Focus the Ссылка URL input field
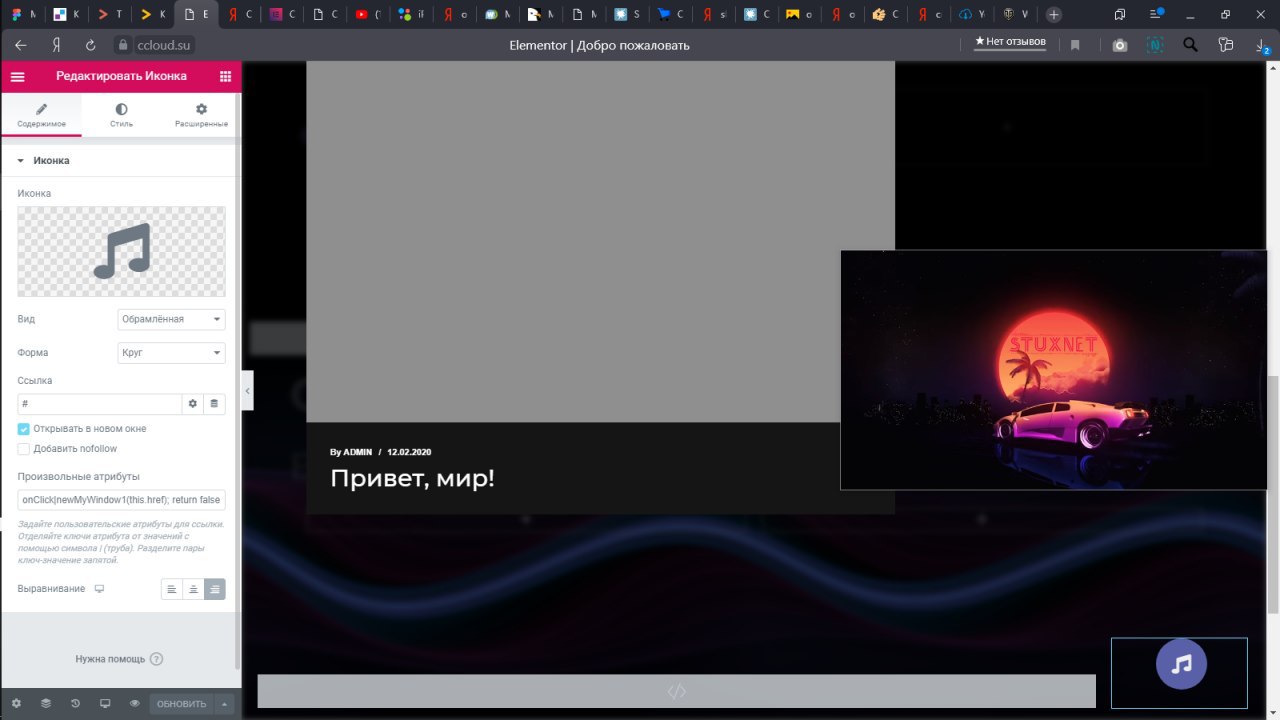This screenshot has height=720, width=1280. (x=100, y=404)
